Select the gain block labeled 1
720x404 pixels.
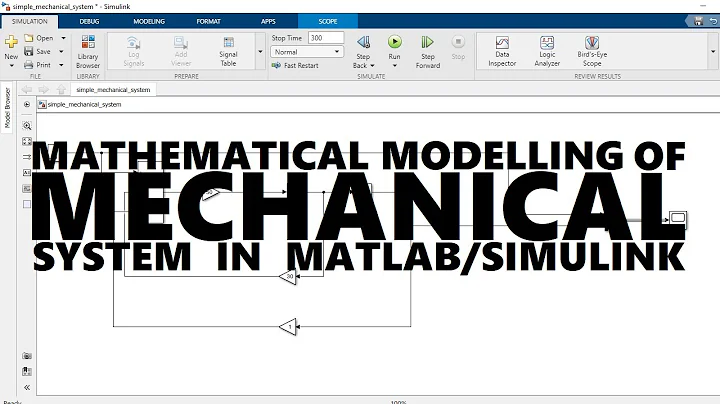point(288,326)
